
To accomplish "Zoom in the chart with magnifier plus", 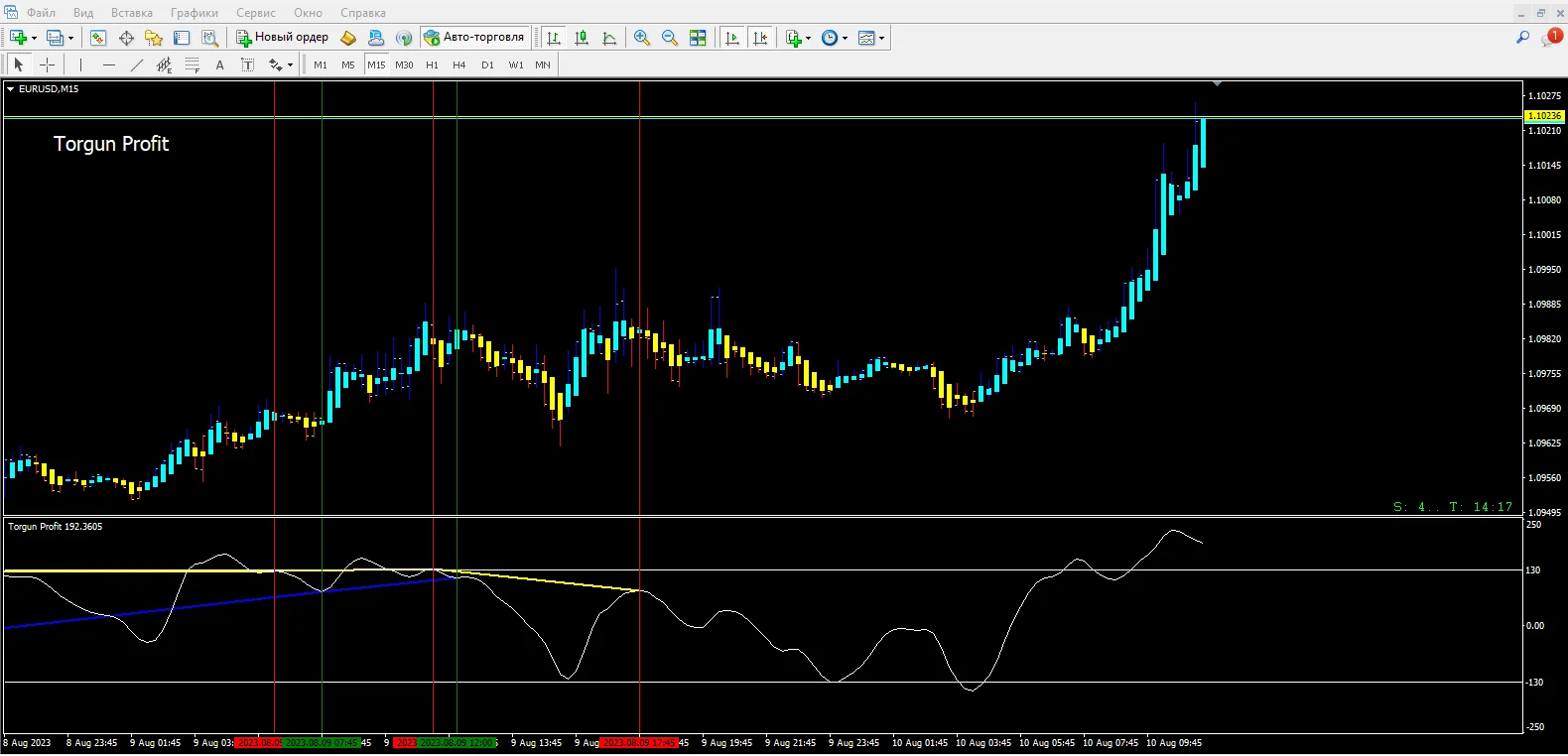I will (x=642, y=38).
